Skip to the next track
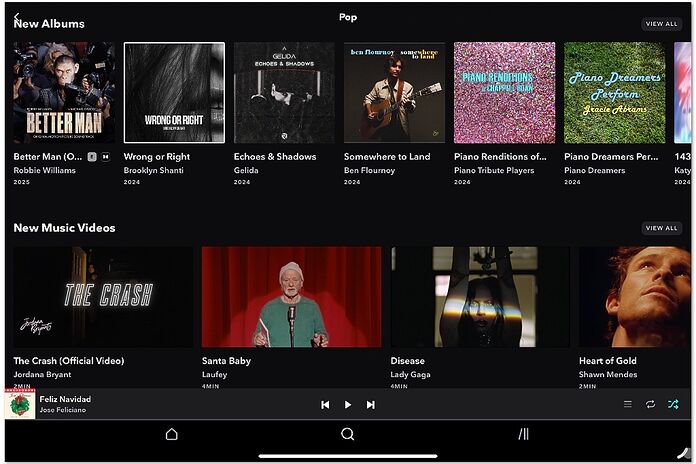The height and width of the screenshot is (464, 696). coord(371,405)
